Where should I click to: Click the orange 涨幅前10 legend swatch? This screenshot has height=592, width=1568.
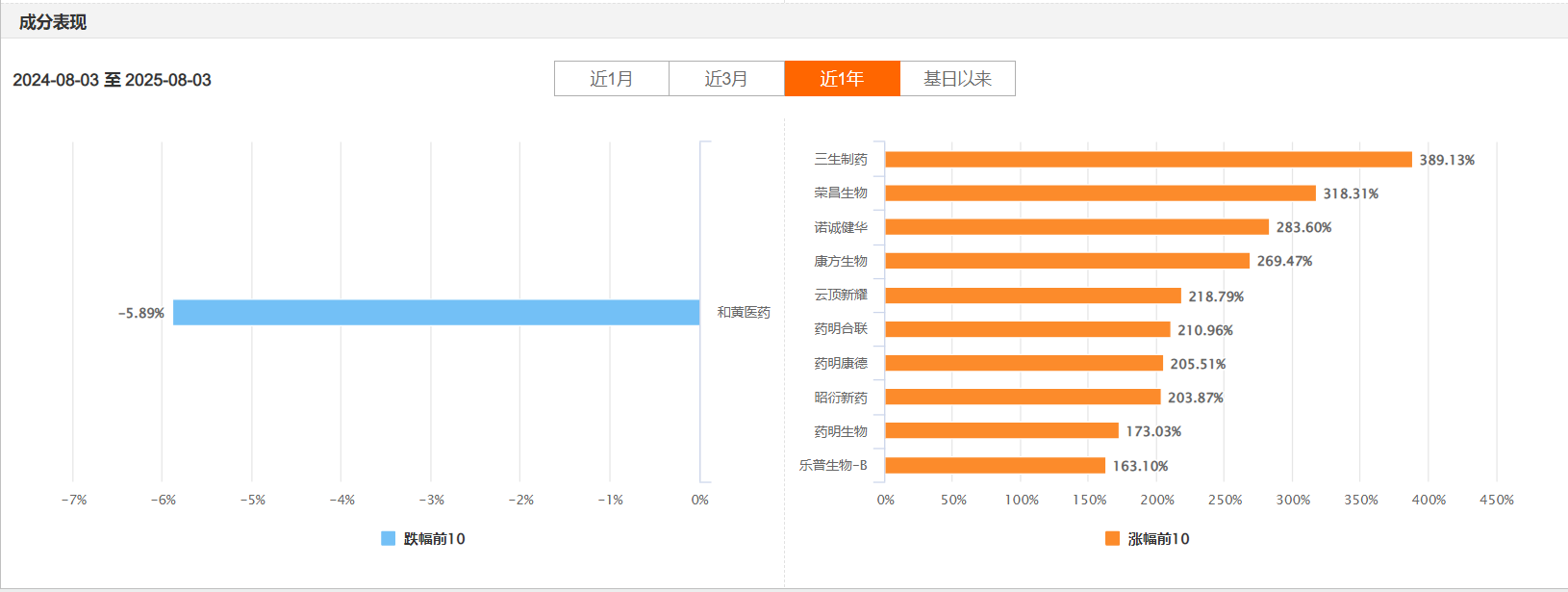click(1113, 539)
